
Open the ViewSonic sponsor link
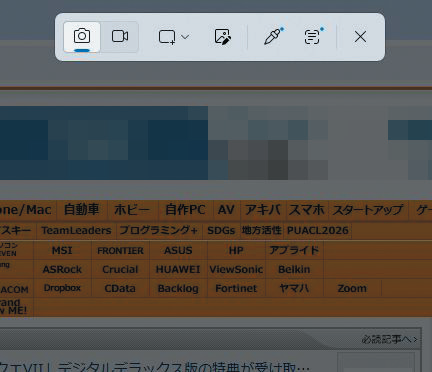click(x=236, y=269)
